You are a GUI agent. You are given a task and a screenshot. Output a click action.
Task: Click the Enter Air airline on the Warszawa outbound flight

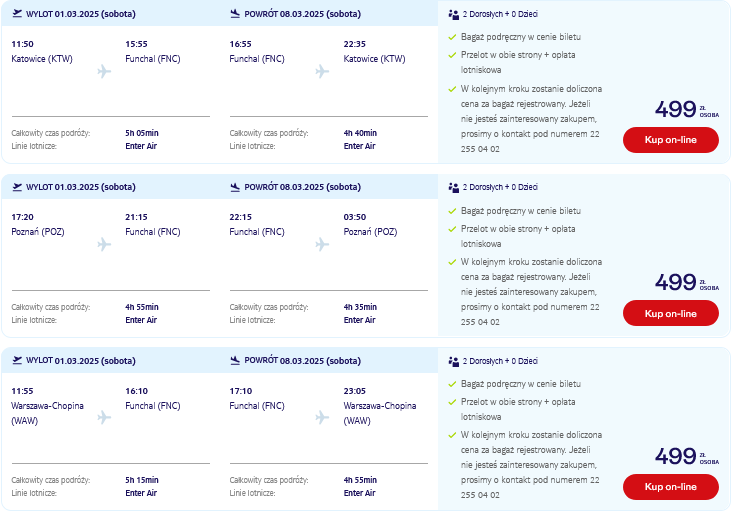point(141,493)
